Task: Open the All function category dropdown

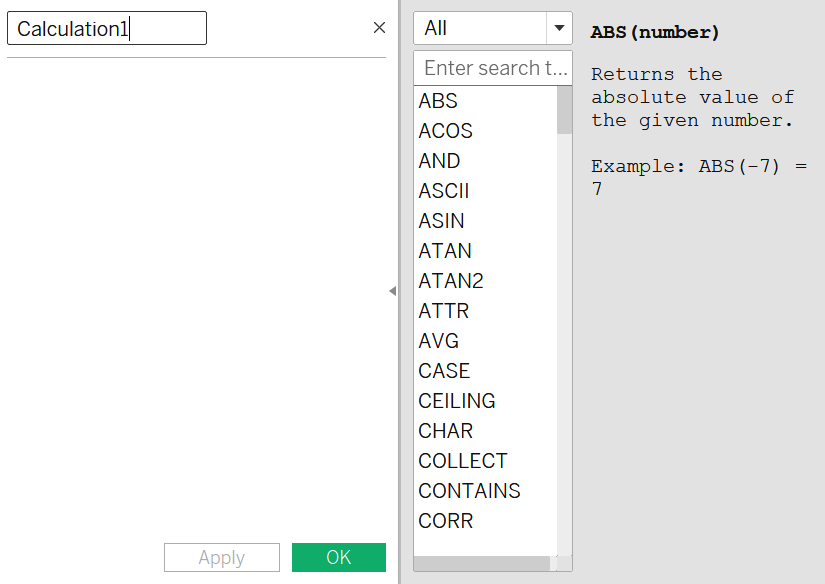Action: (x=492, y=28)
